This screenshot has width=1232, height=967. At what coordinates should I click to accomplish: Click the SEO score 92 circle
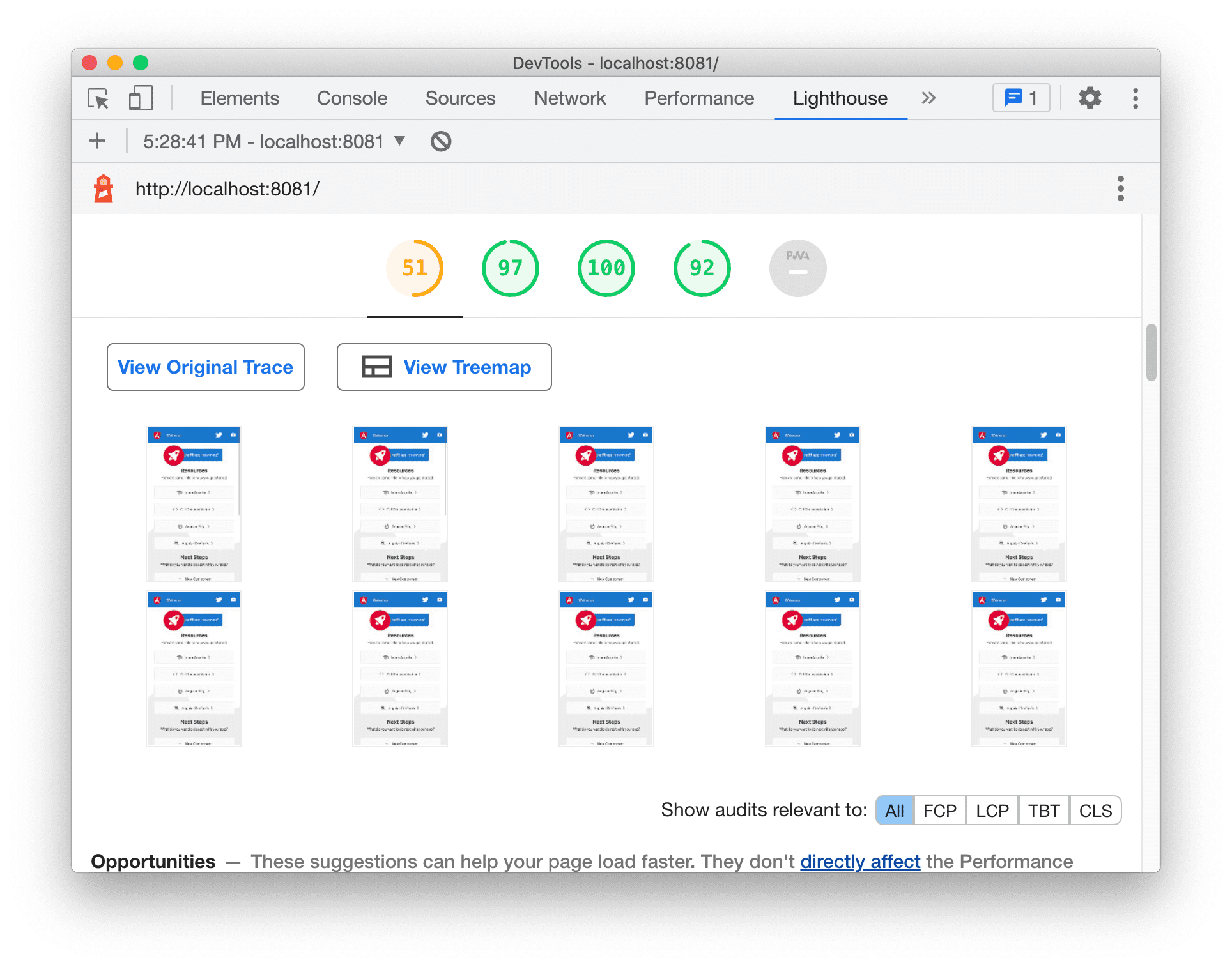pos(700,268)
